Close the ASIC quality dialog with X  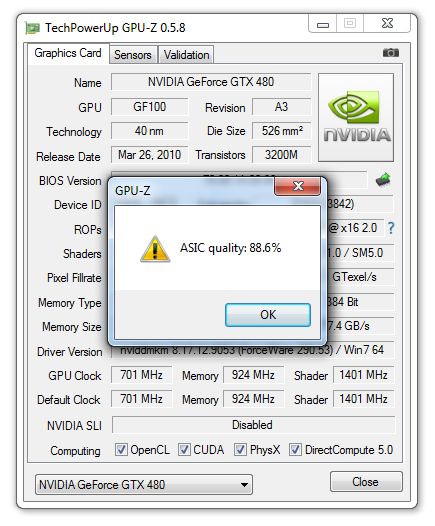click(x=297, y=186)
